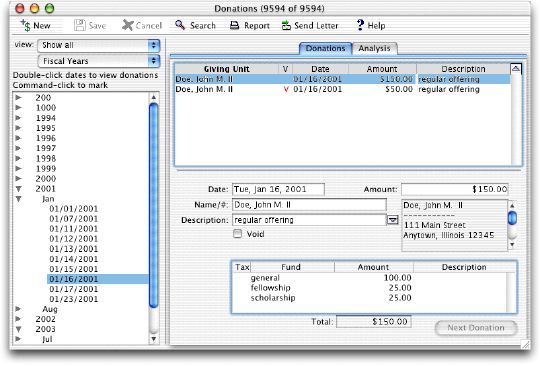Open the Fiscal Years dropdown
The image size is (540, 366).
[99, 61]
